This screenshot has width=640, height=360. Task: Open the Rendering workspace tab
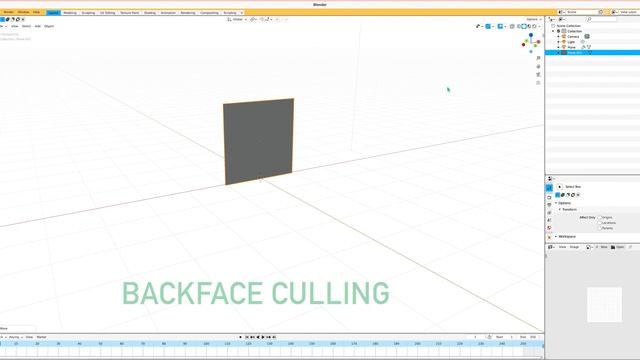pos(188,13)
